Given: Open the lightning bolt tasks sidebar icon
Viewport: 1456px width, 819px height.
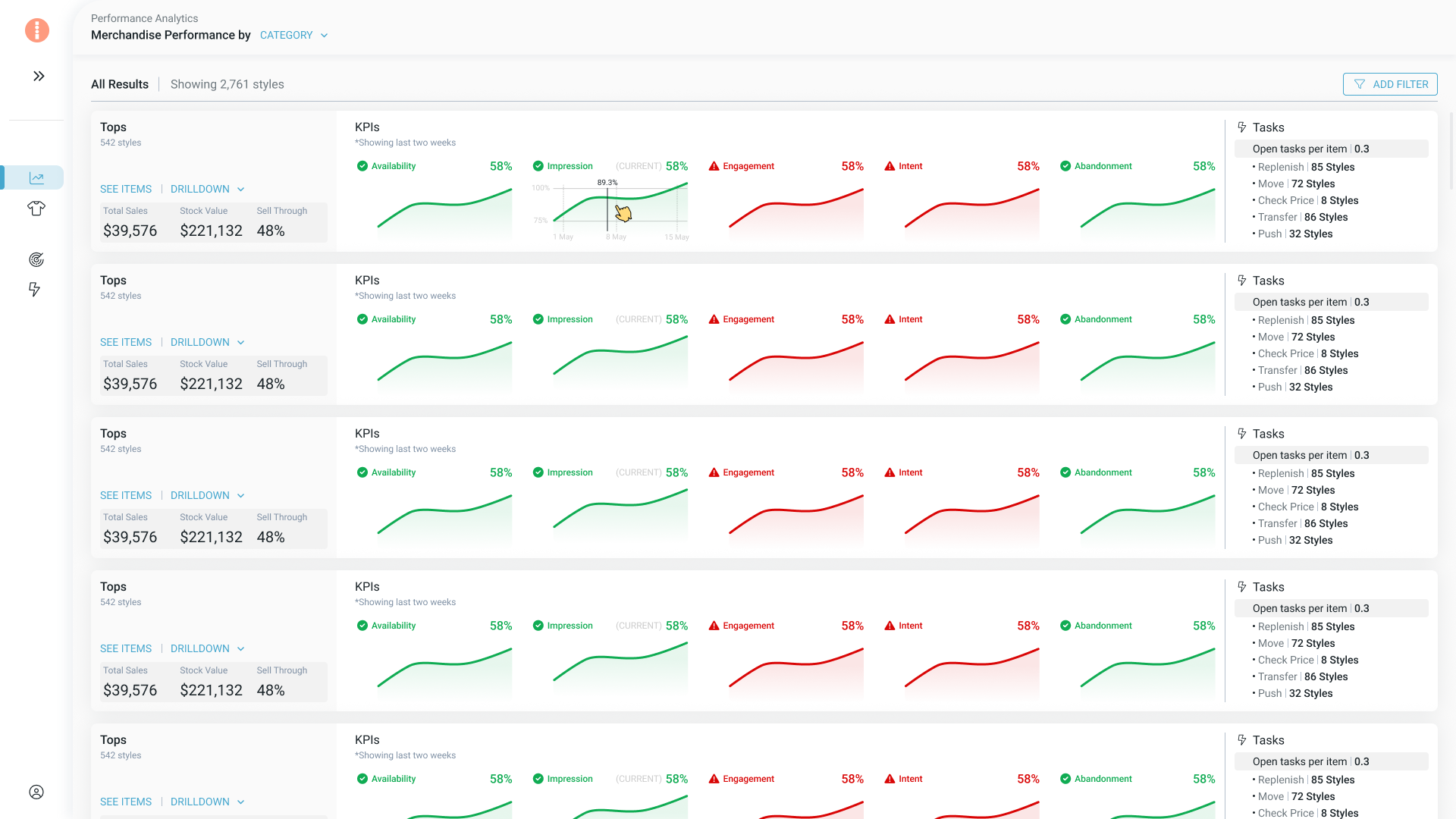Looking at the screenshot, I should [x=34, y=289].
